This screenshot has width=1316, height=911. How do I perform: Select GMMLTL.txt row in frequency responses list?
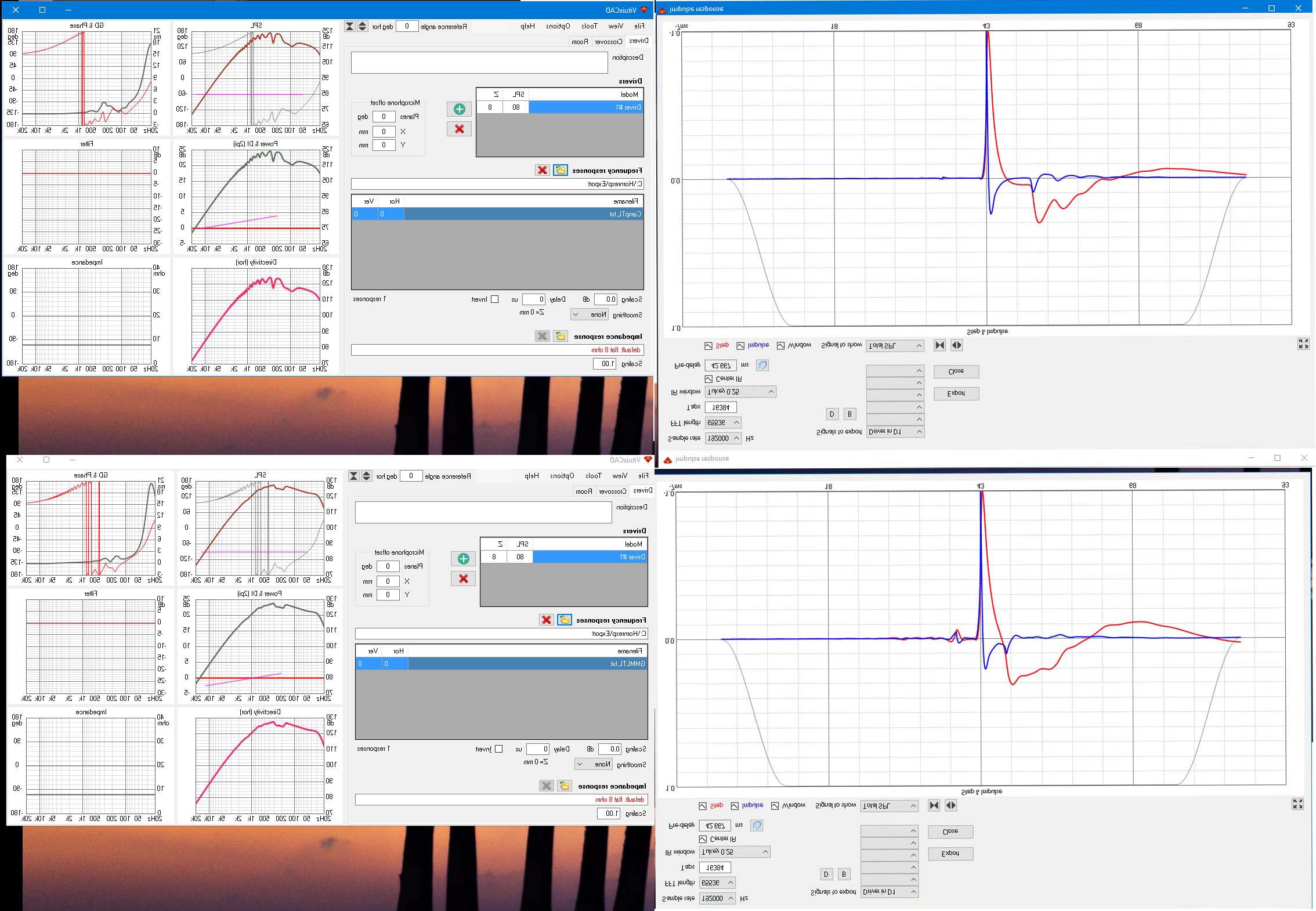pos(501,664)
